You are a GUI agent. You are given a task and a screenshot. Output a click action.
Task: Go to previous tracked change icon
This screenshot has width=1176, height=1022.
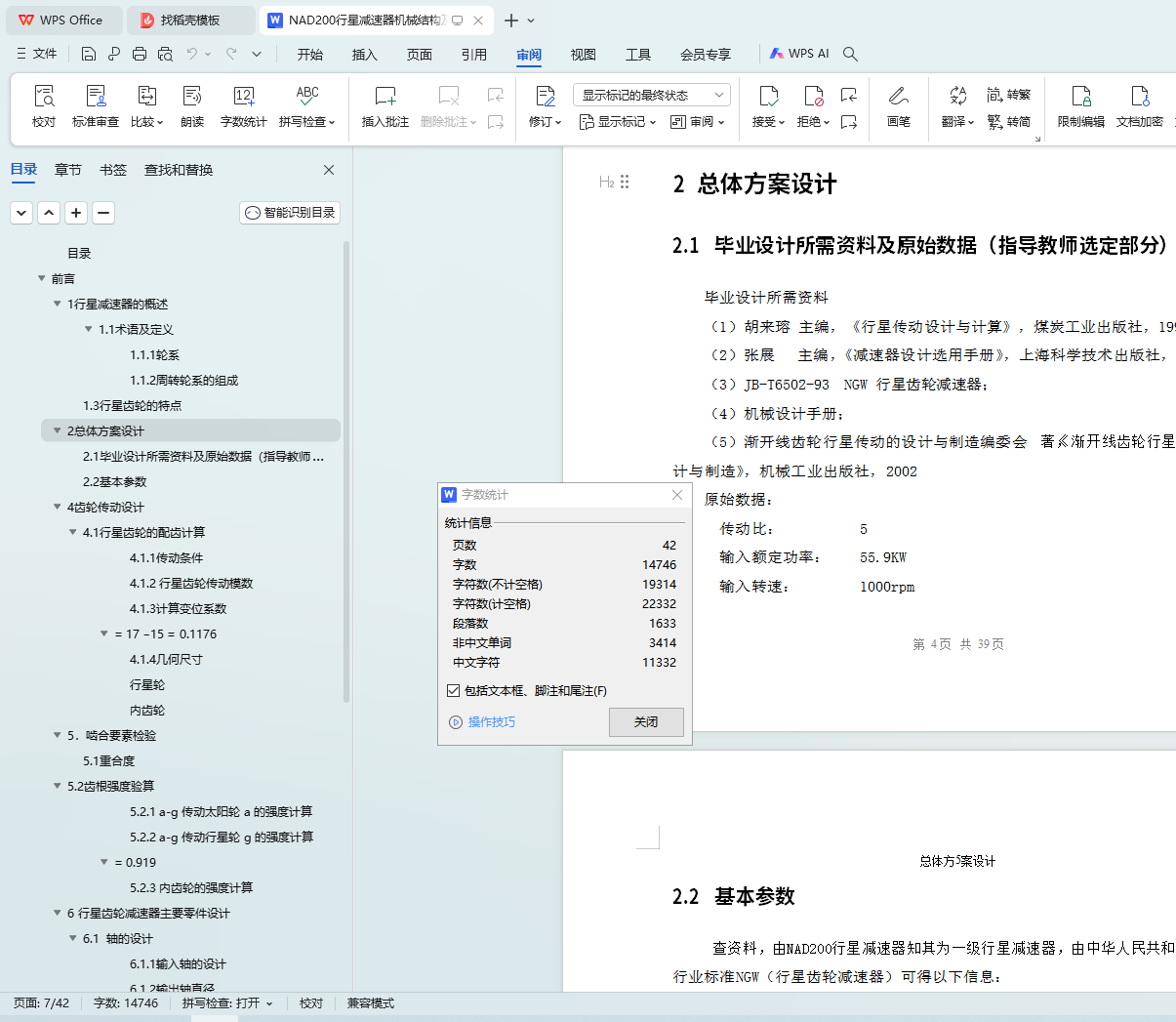point(849,95)
